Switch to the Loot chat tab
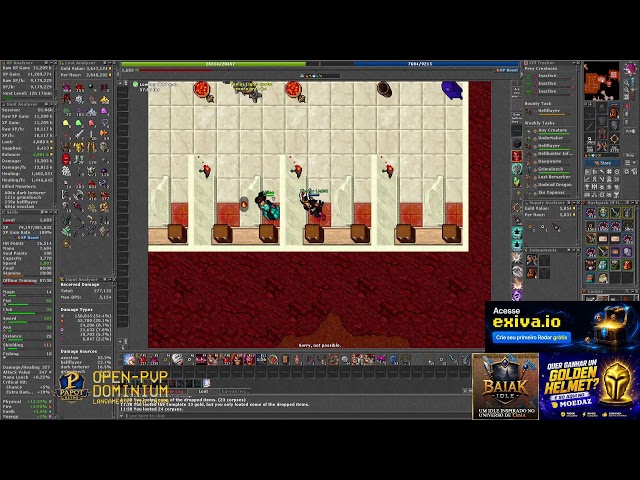This screenshot has height=480, width=640. pos(203,391)
